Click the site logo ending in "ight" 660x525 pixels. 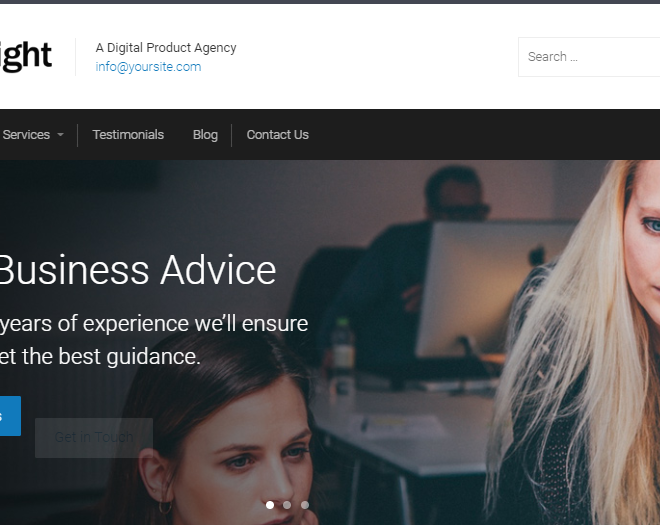pos(25,56)
